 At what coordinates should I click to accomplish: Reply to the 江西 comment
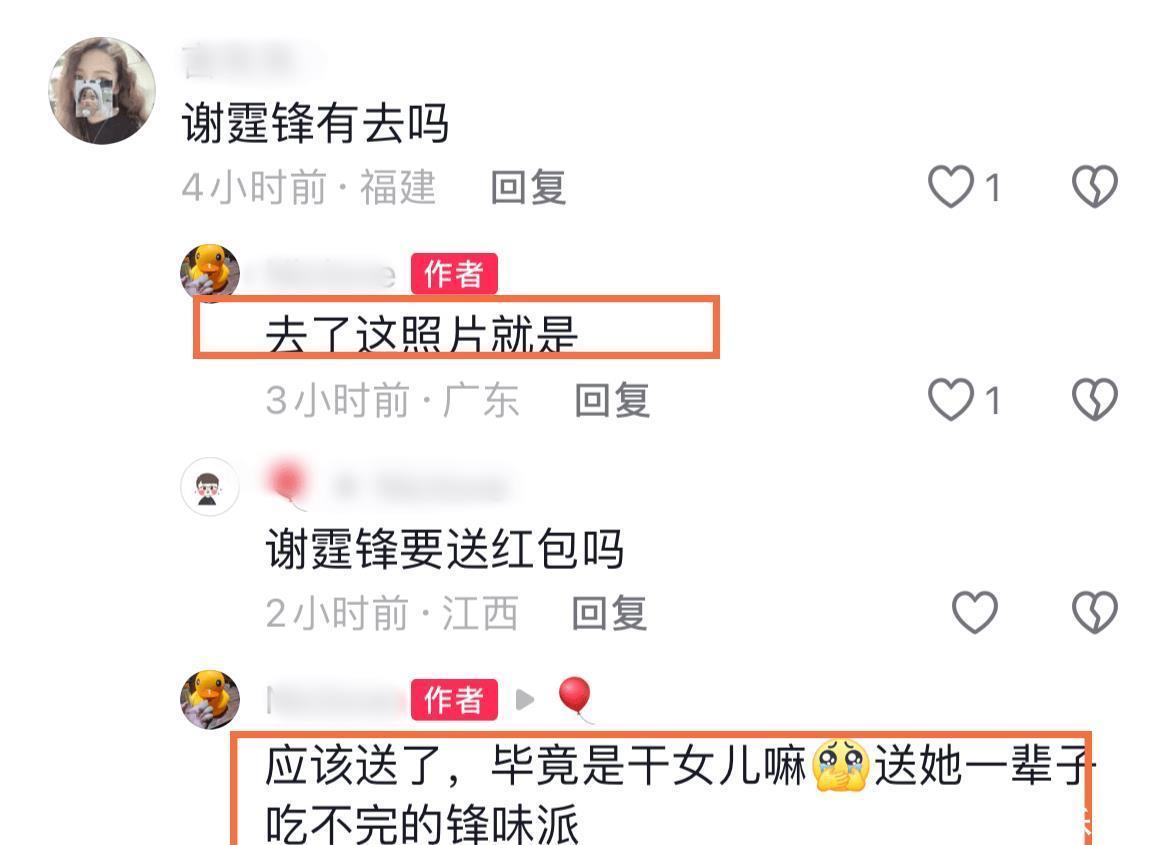point(610,614)
